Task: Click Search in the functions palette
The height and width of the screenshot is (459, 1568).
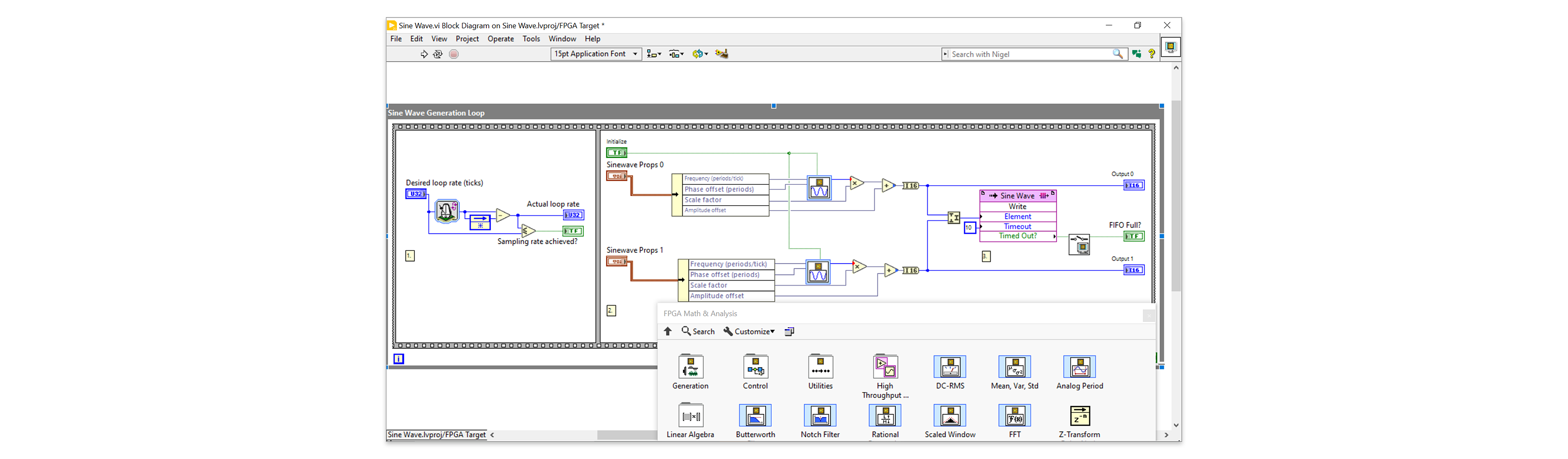Action: [x=698, y=331]
